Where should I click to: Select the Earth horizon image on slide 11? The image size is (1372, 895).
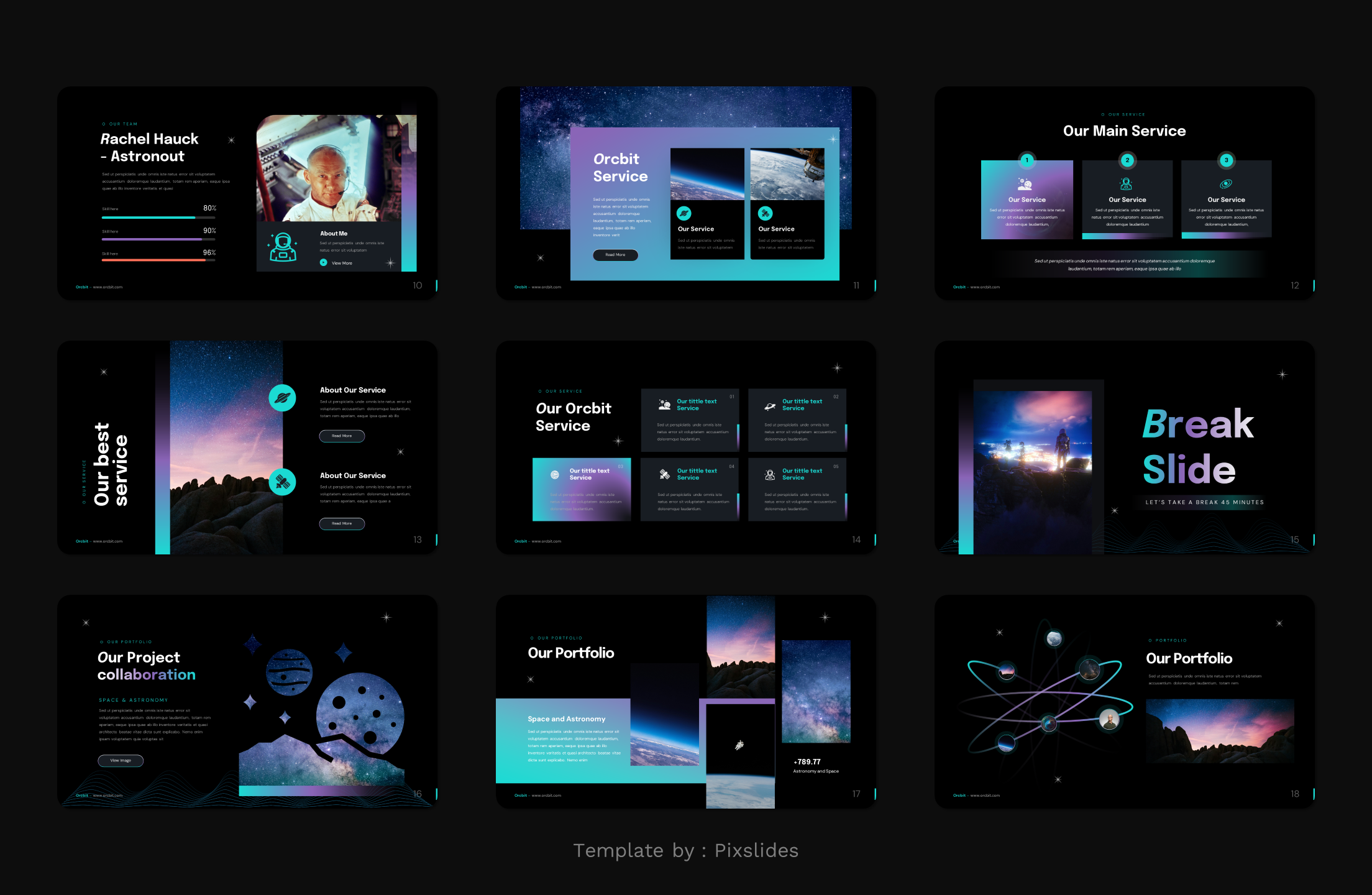(x=707, y=174)
